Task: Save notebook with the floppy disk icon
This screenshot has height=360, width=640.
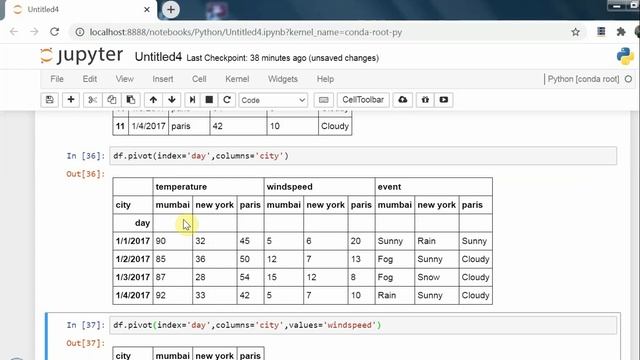Action: pyautogui.click(x=49, y=100)
